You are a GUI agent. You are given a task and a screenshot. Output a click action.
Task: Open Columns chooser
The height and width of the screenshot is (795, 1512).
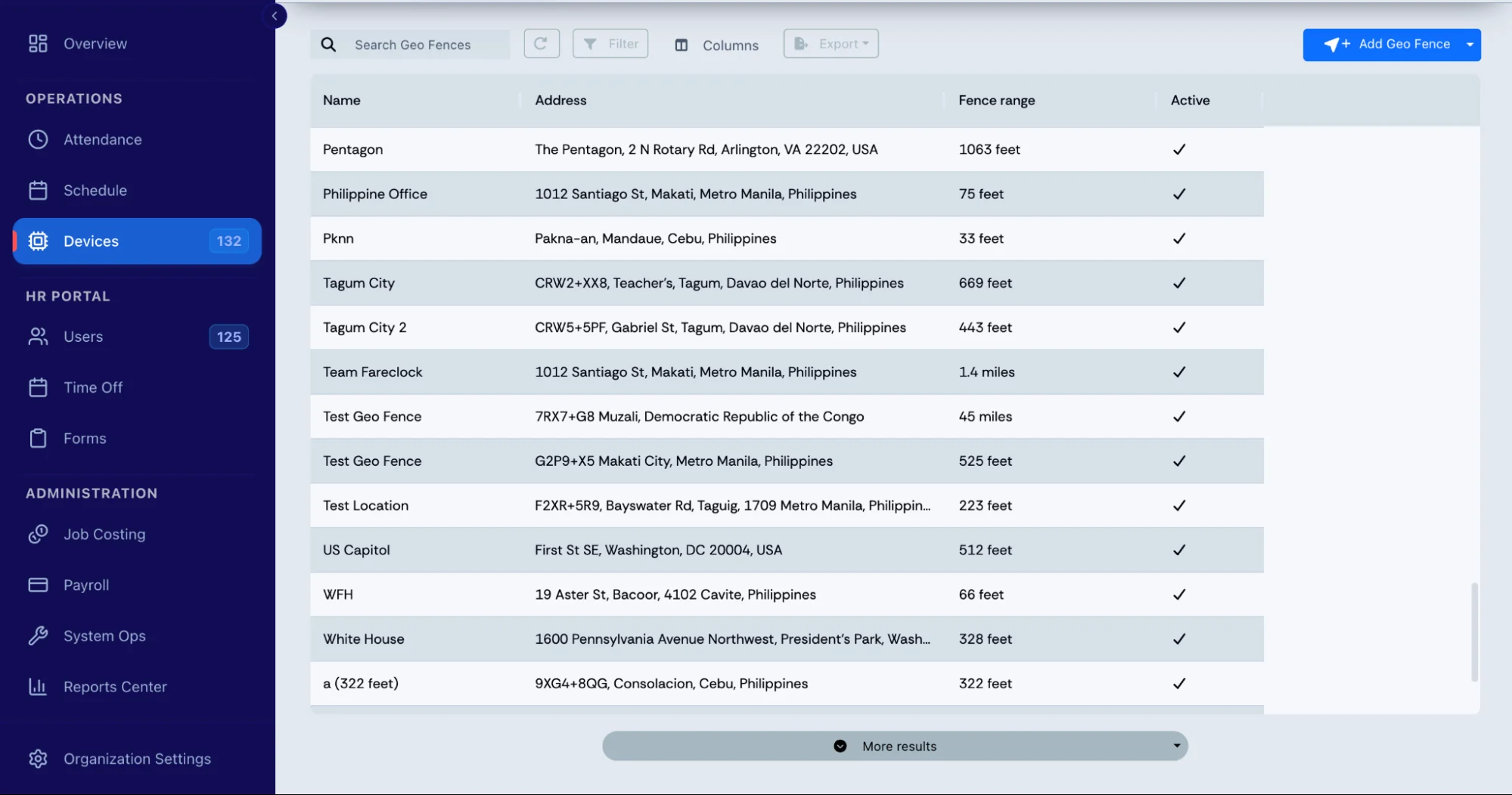(716, 45)
